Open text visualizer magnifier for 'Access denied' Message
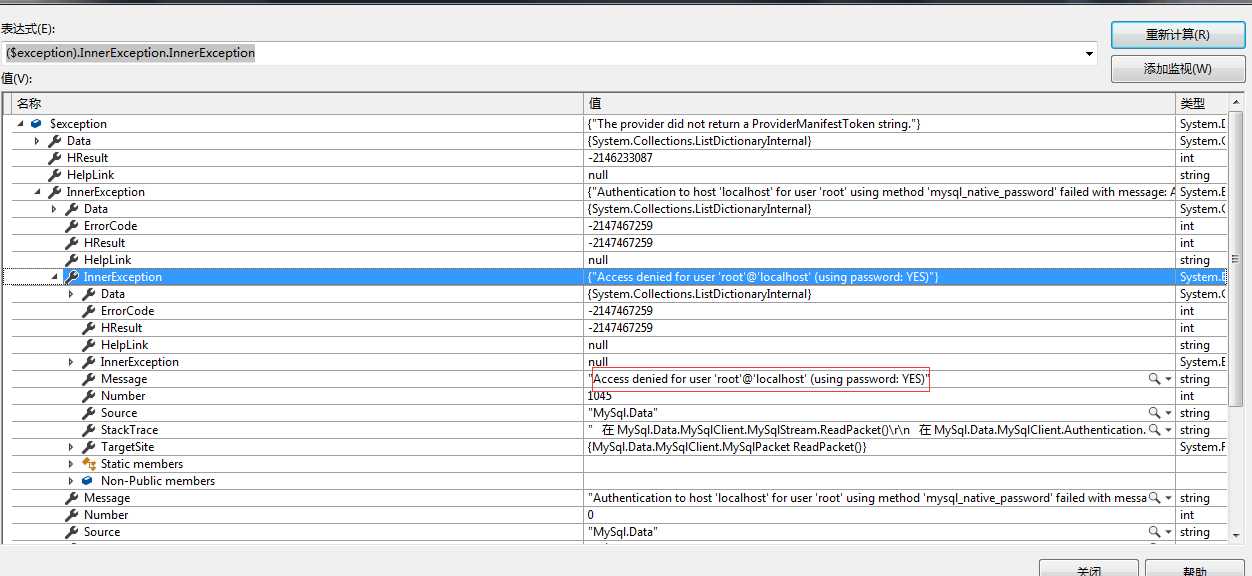The width and height of the screenshot is (1252, 576). (1154, 379)
